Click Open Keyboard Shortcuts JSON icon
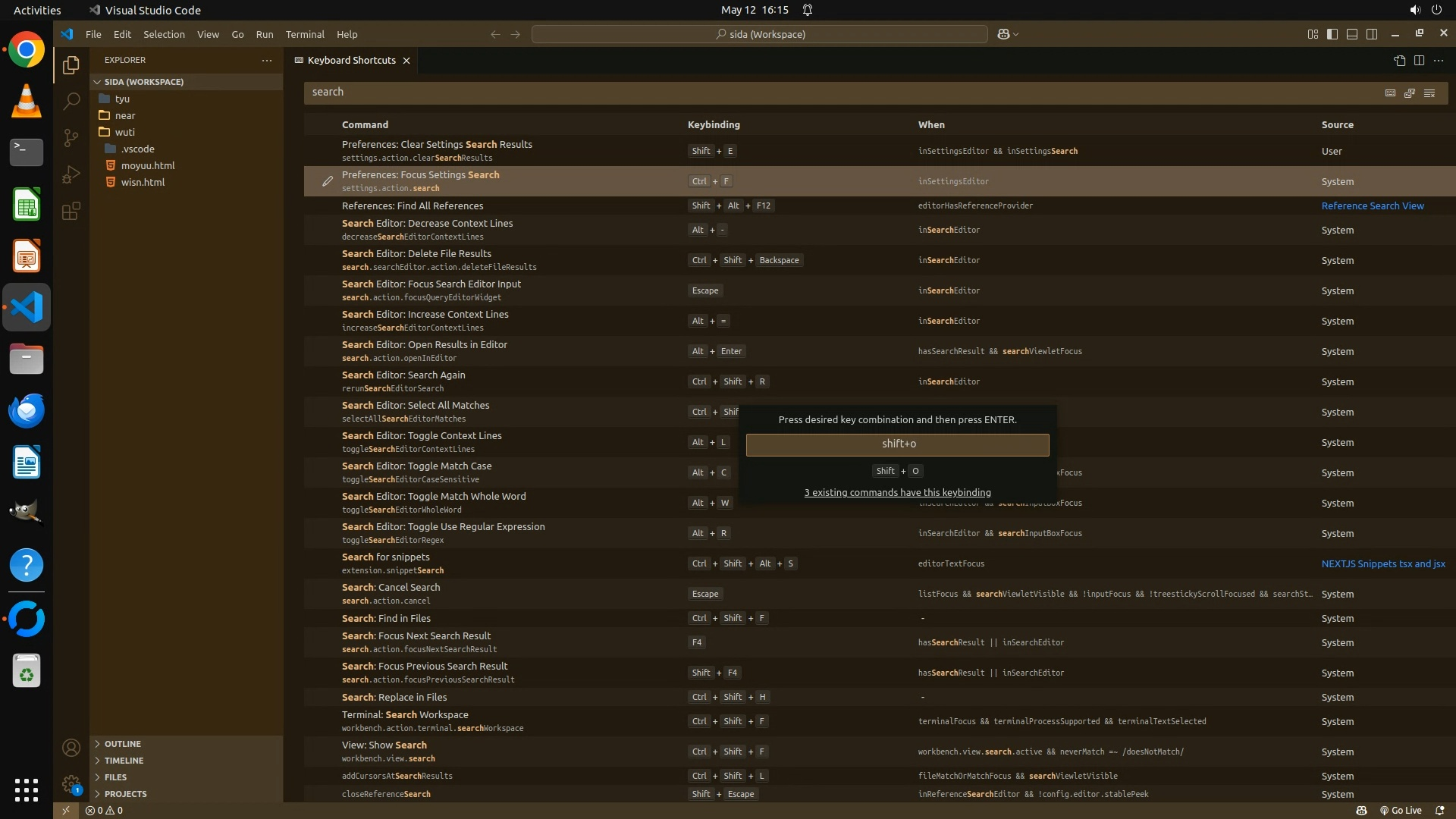1456x819 pixels. (1399, 61)
